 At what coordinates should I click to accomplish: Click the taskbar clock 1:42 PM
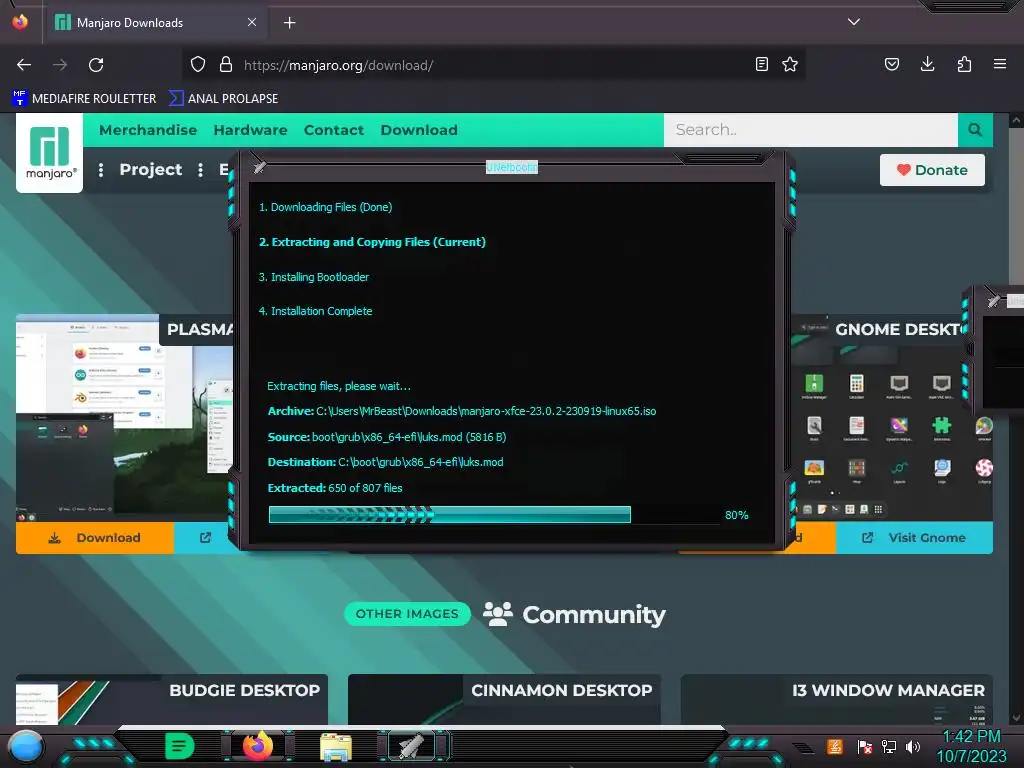pos(972,737)
